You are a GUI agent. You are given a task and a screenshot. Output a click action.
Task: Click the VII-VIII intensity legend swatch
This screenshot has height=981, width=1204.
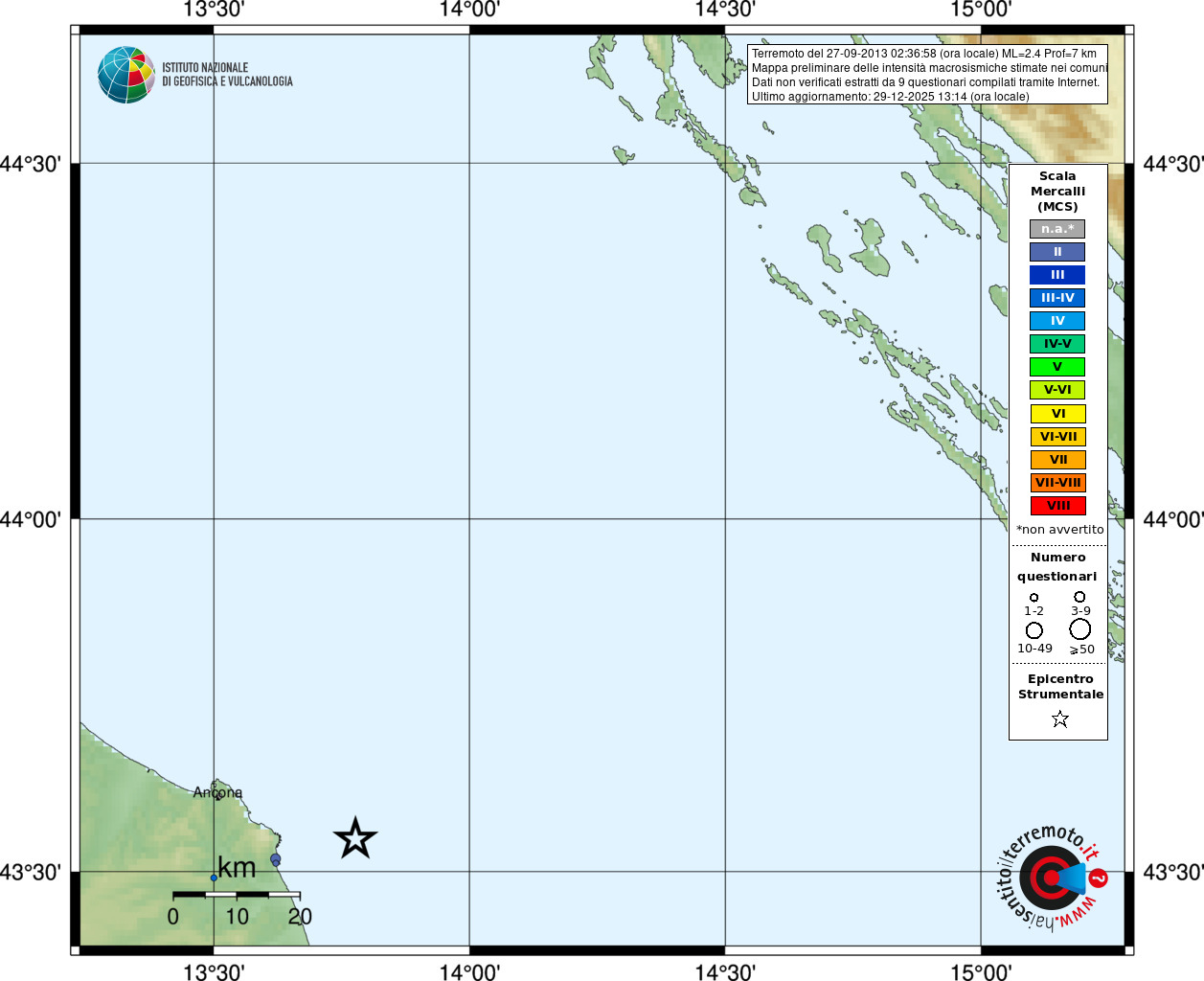pos(1058,483)
